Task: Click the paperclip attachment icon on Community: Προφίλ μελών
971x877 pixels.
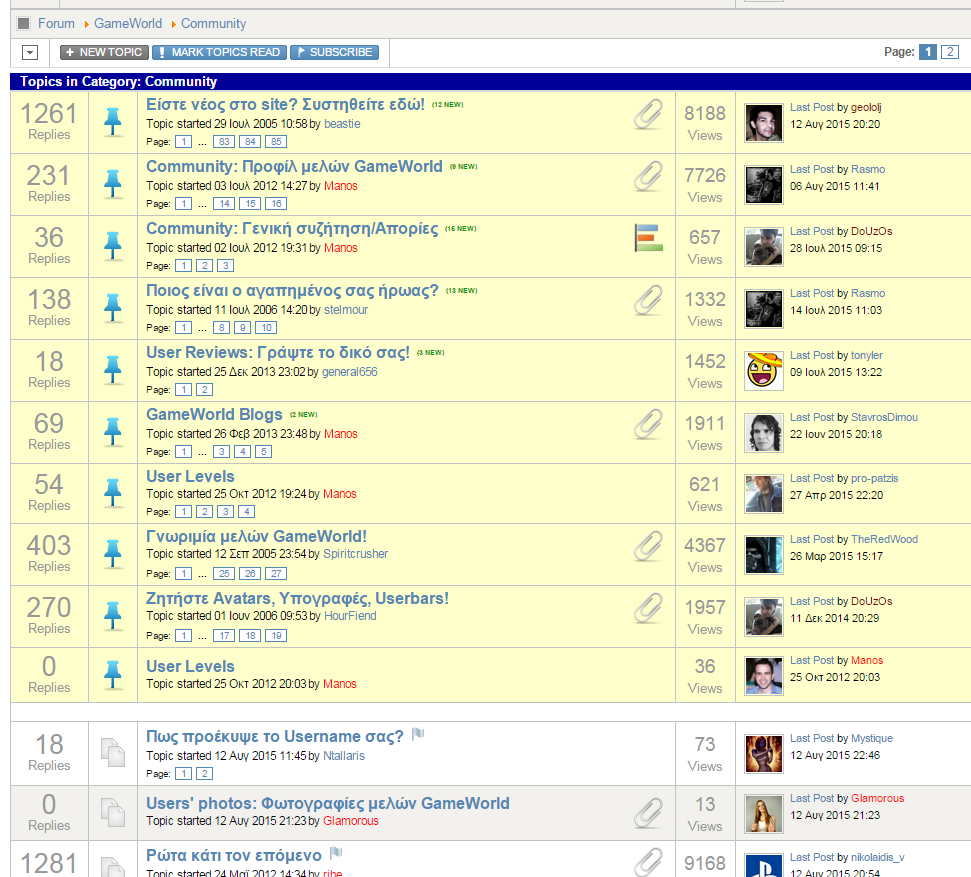Action: [x=648, y=176]
